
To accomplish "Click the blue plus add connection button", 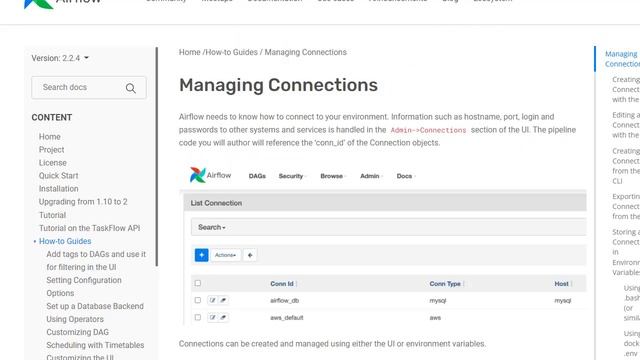I will click(x=202, y=255).
